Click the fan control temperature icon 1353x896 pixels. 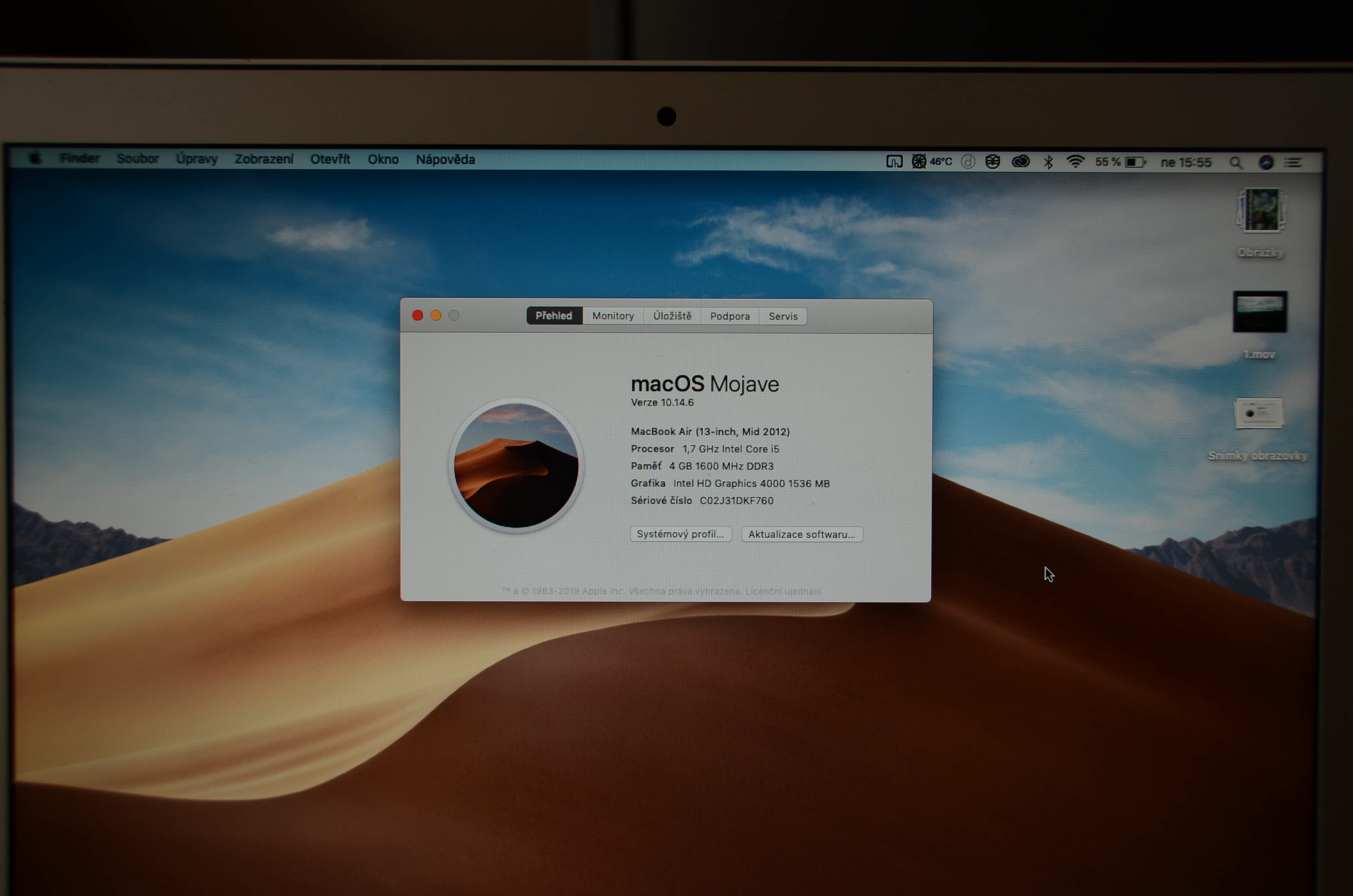click(919, 162)
